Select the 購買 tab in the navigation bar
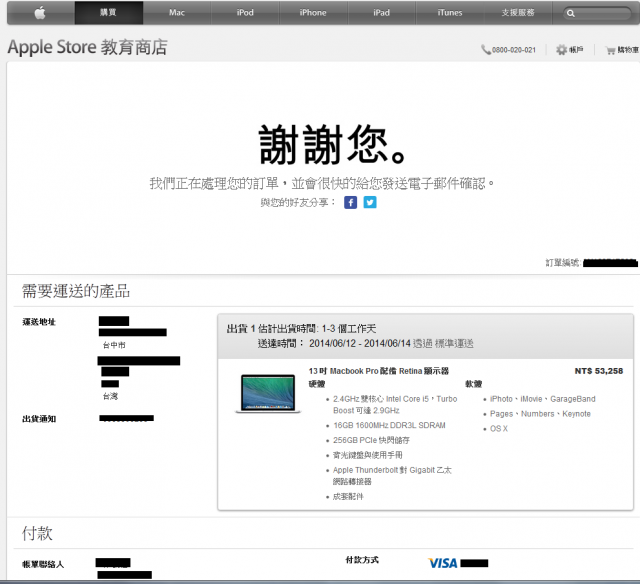The height and width of the screenshot is (584, 640). (x=109, y=13)
